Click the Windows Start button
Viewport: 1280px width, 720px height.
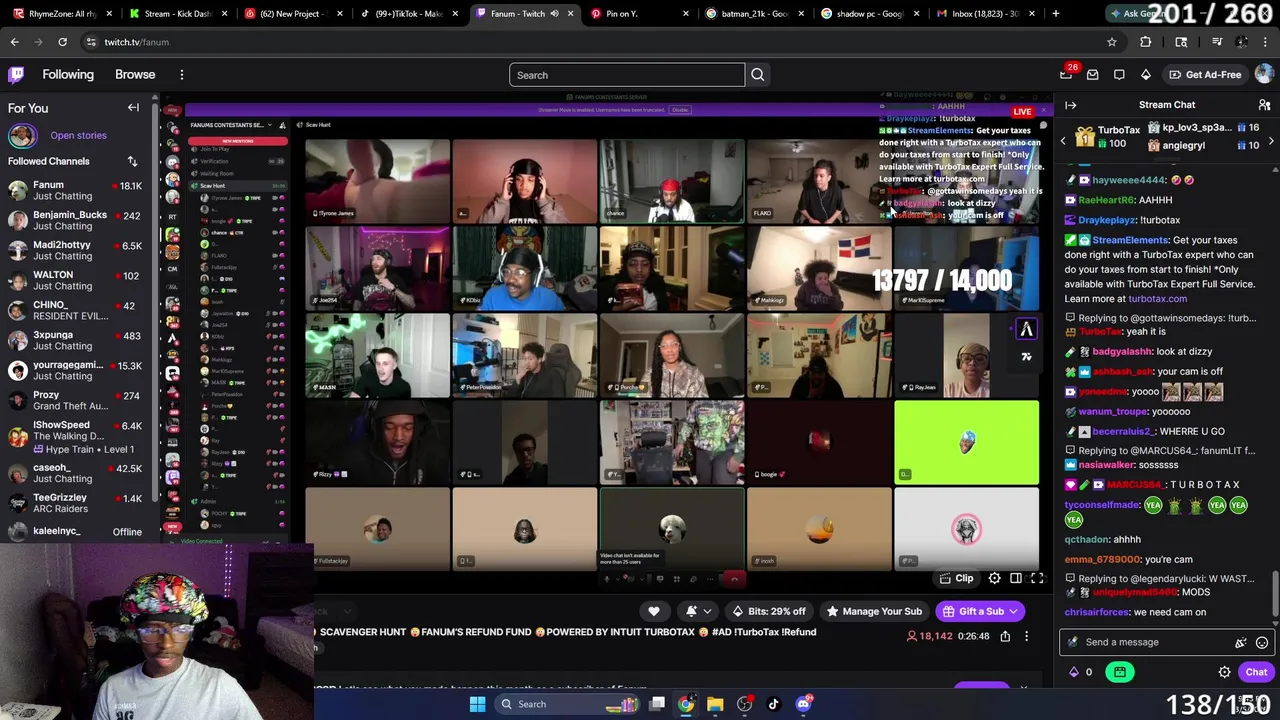[x=478, y=704]
